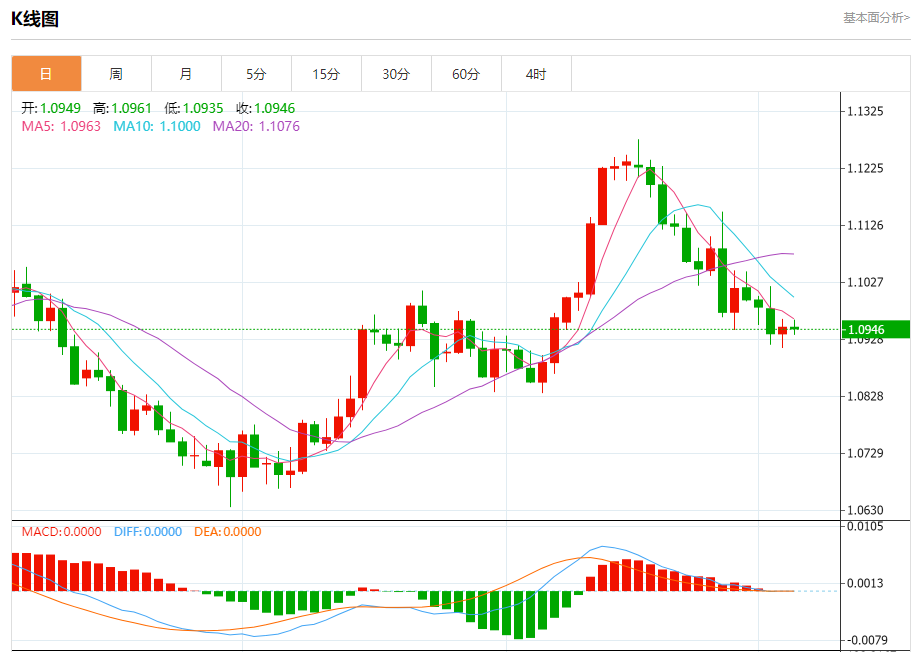
Task: Open the 基本面分析> link
Action: pos(876,18)
